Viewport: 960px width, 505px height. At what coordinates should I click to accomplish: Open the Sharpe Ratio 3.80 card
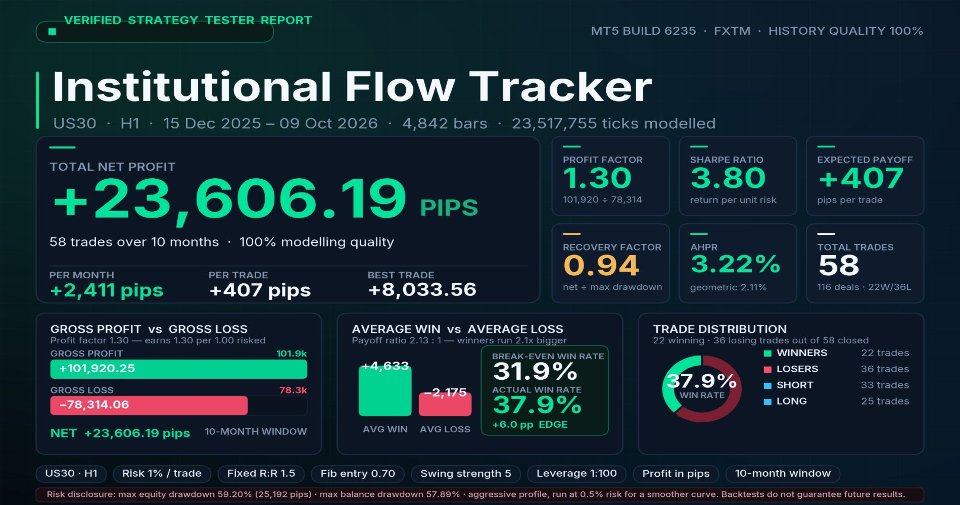(738, 176)
